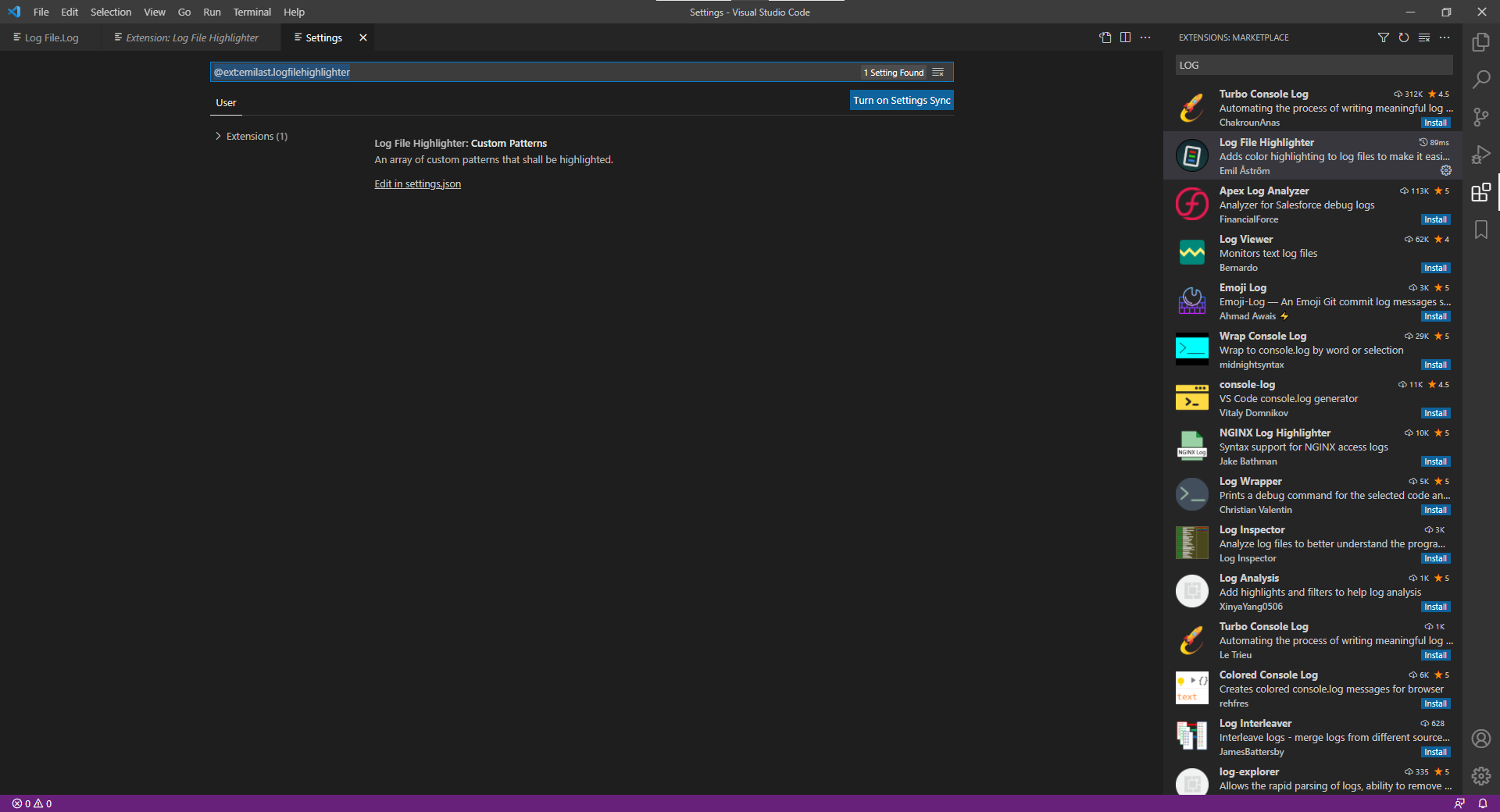
Task: Switch to the Log File.Log tab
Action: tap(51, 37)
